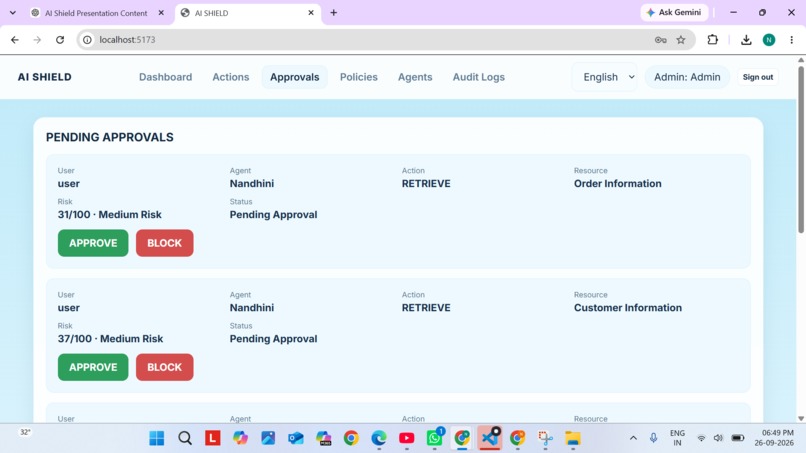
Task: Block the Order Information request
Action: pos(164,243)
